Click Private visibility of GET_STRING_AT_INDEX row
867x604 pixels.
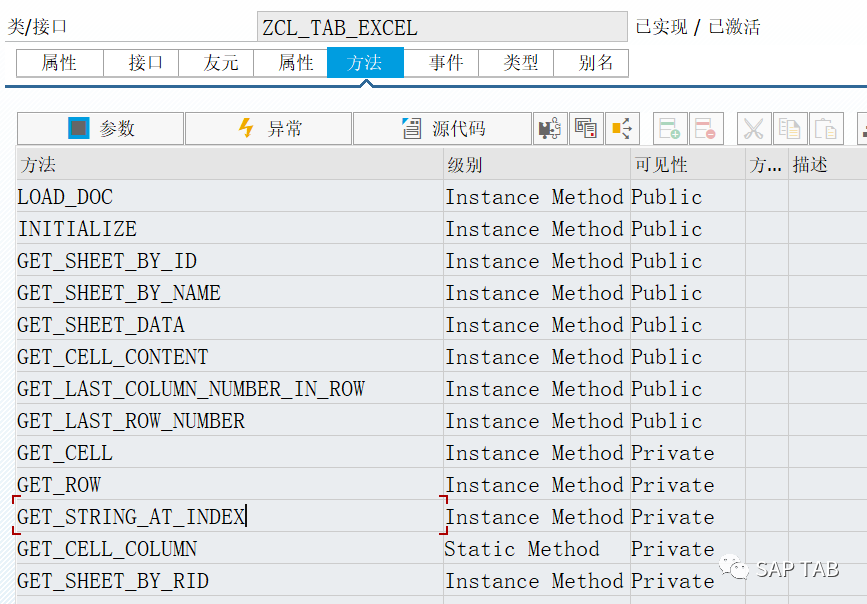(x=688, y=517)
